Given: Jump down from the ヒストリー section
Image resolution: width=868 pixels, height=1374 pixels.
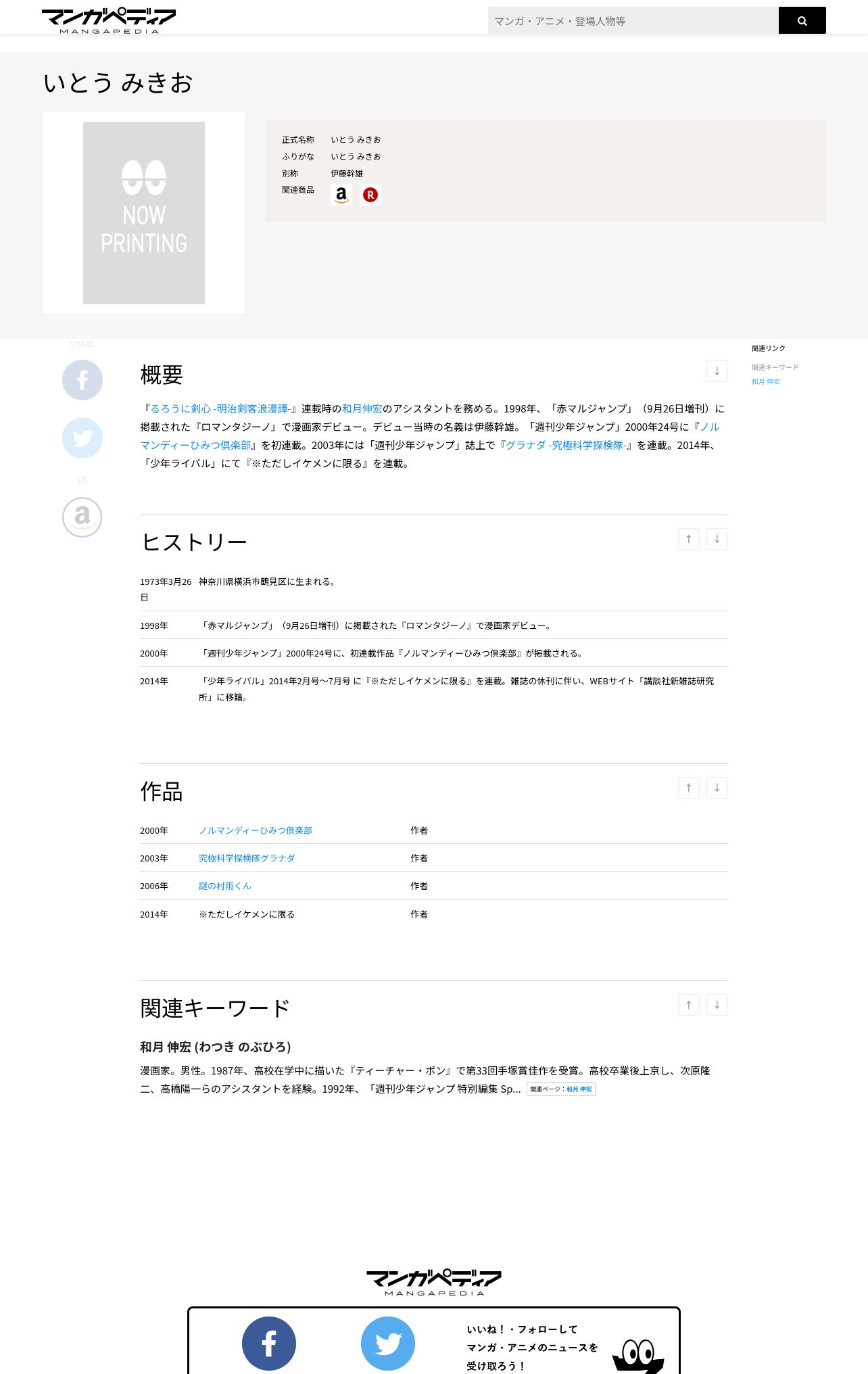Looking at the screenshot, I should coord(717,539).
